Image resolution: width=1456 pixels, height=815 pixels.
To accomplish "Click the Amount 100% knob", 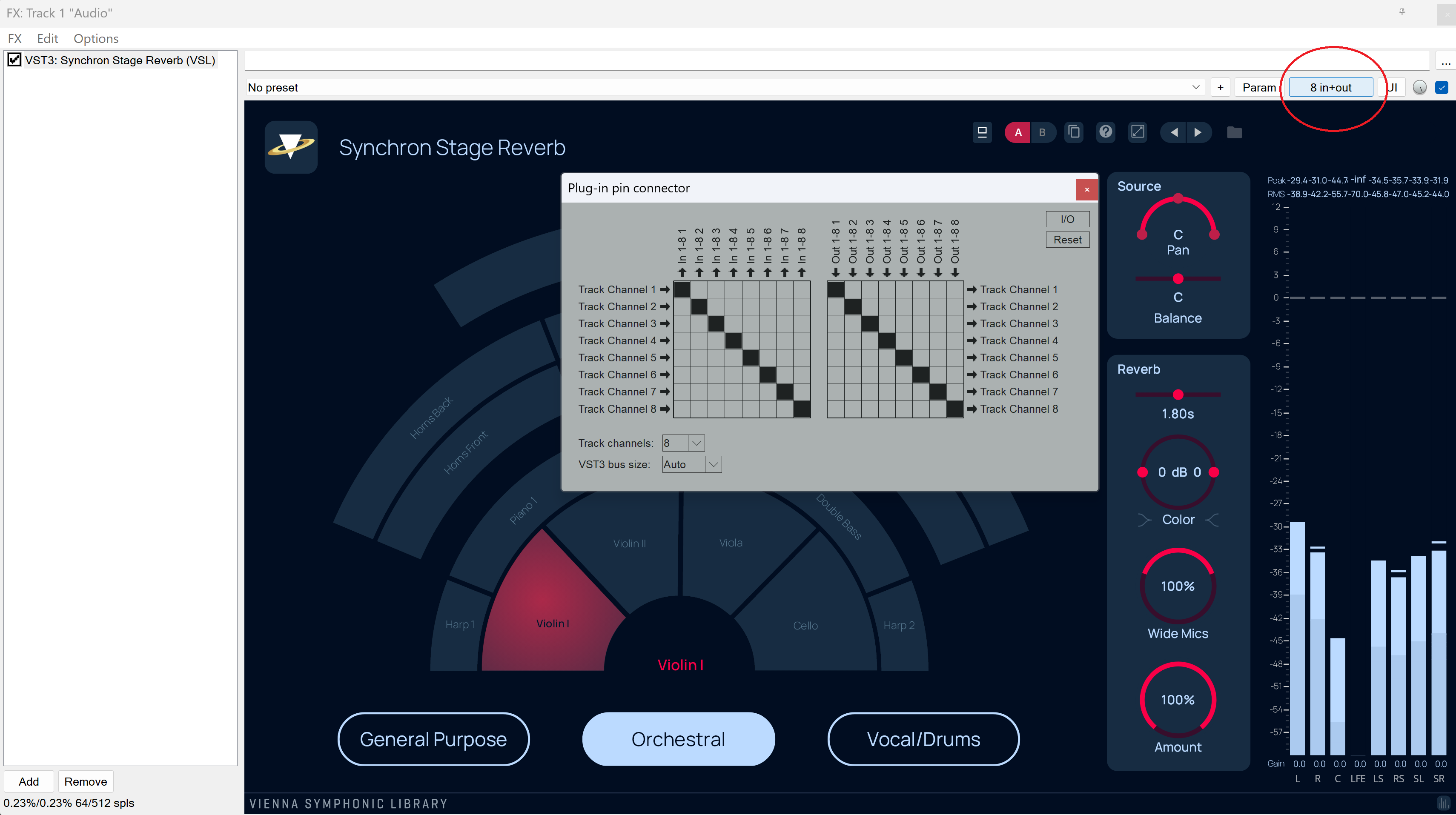I will pos(1178,700).
